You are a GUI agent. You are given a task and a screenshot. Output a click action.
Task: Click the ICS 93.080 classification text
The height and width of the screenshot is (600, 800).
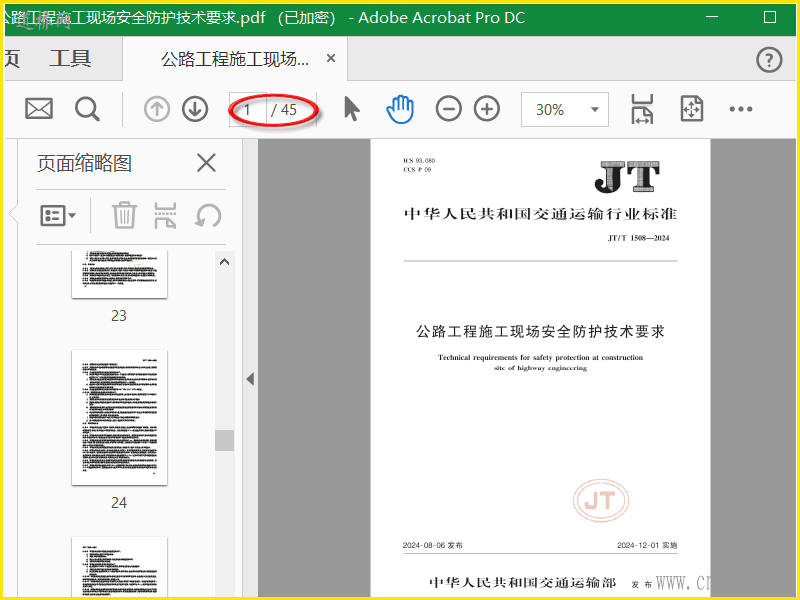click(419, 160)
